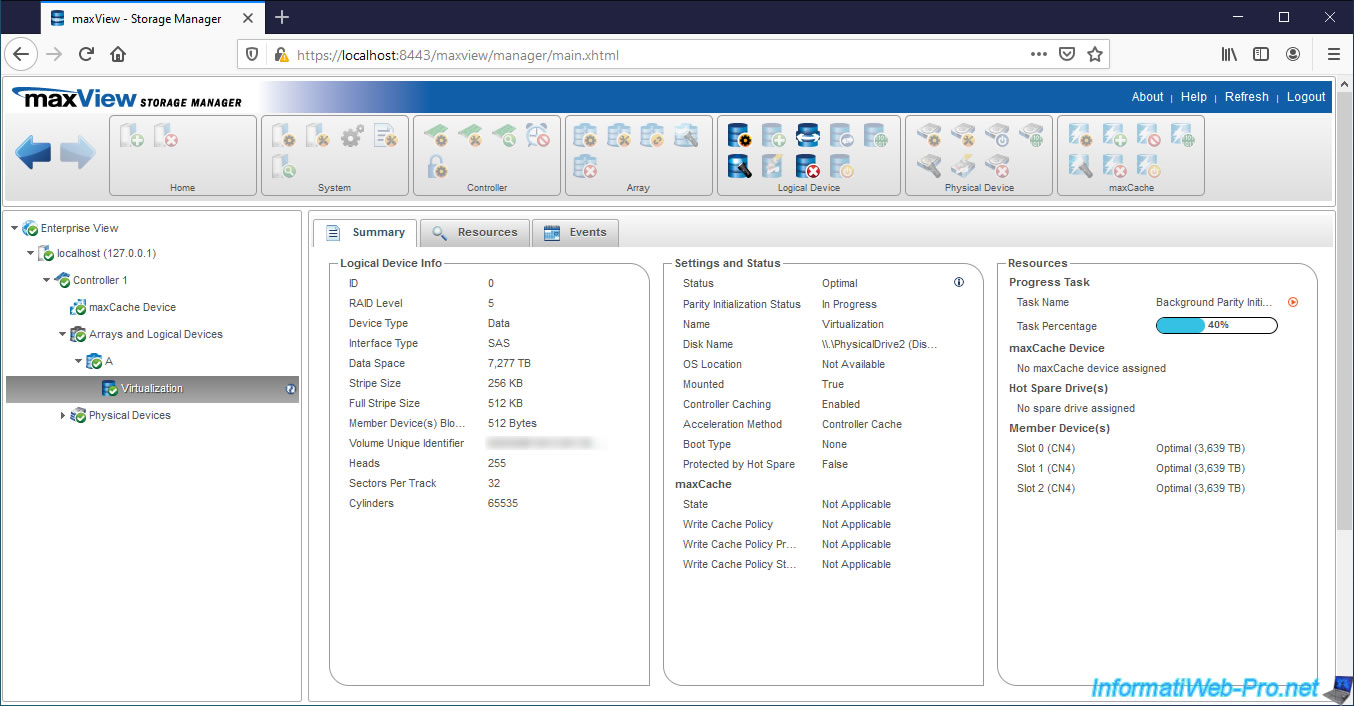Viewport: 1354px width, 706px height.
Task: Switch to the Resources tab
Action: [x=475, y=232]
